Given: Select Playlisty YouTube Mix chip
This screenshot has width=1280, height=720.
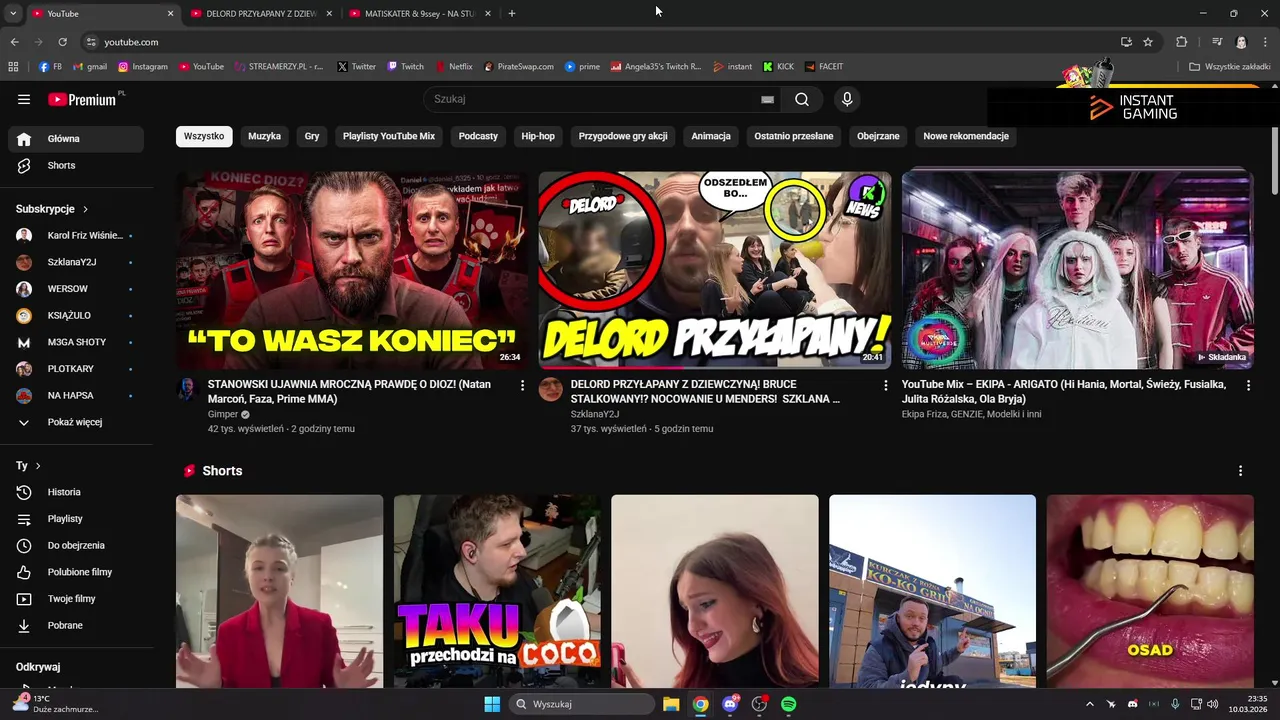Looking at the screenshot, I should point(389,136).
